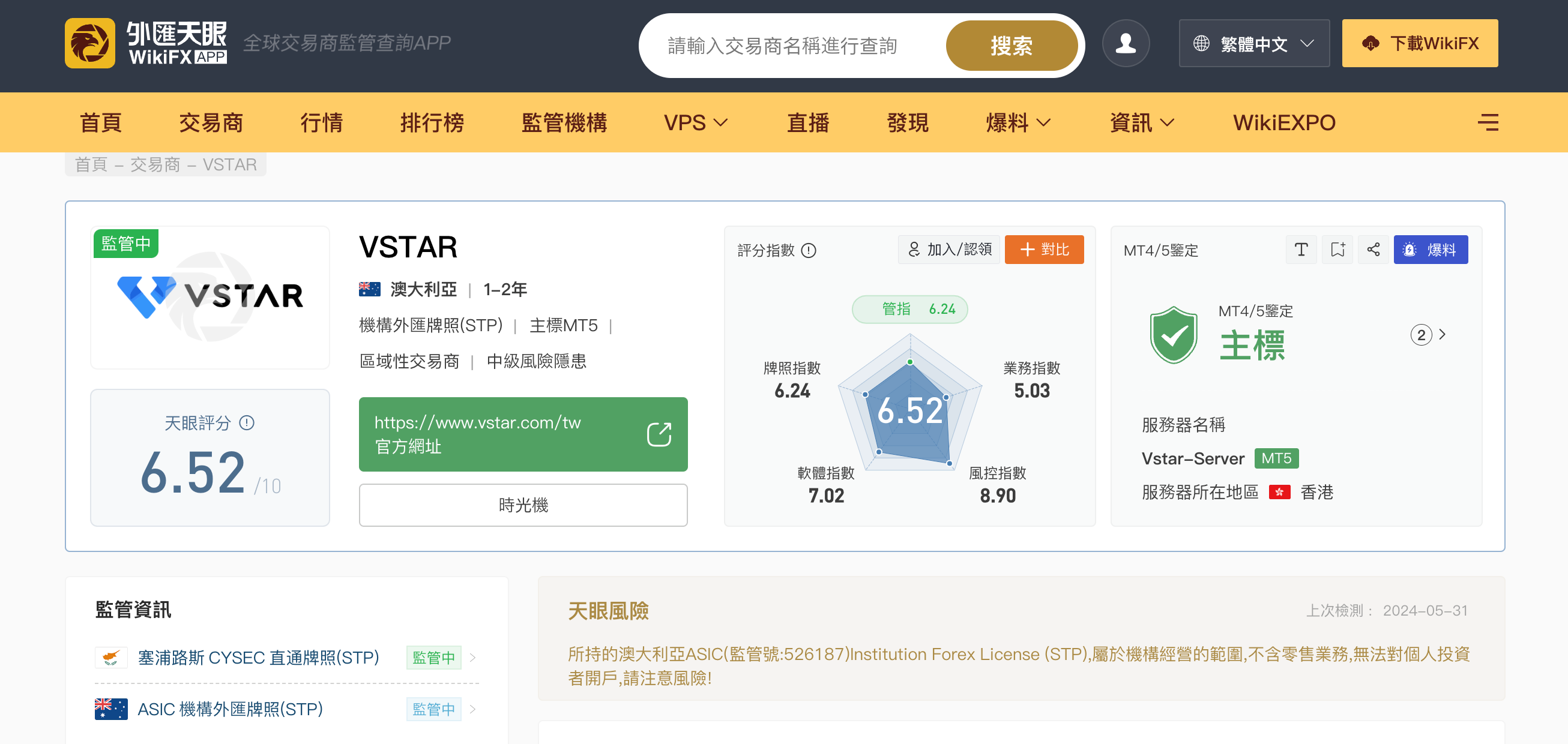Open the user account icon
The width and height of the screenshot is (1568, 744).
click(1126, 43)
